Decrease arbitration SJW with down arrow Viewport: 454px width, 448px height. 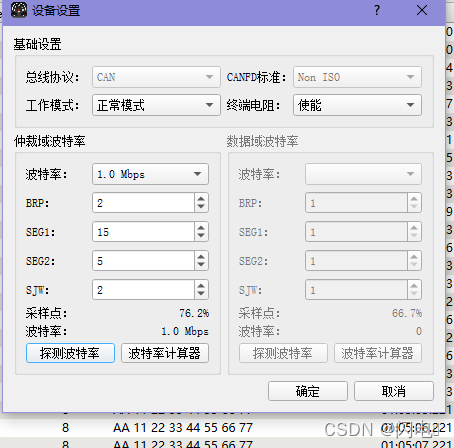pos(201,294)
